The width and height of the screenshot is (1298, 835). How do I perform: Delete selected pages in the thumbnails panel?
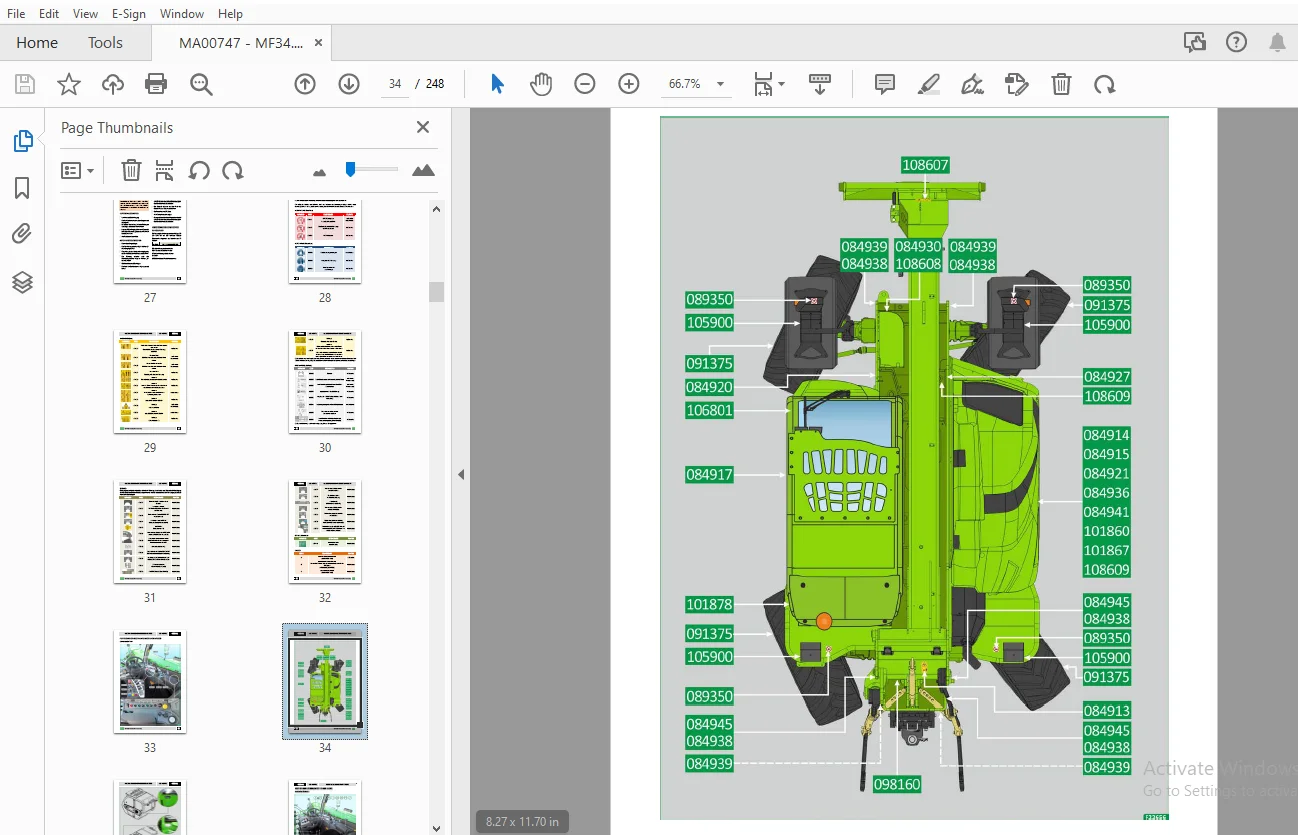pyautogui.click(x=131, y=170)
